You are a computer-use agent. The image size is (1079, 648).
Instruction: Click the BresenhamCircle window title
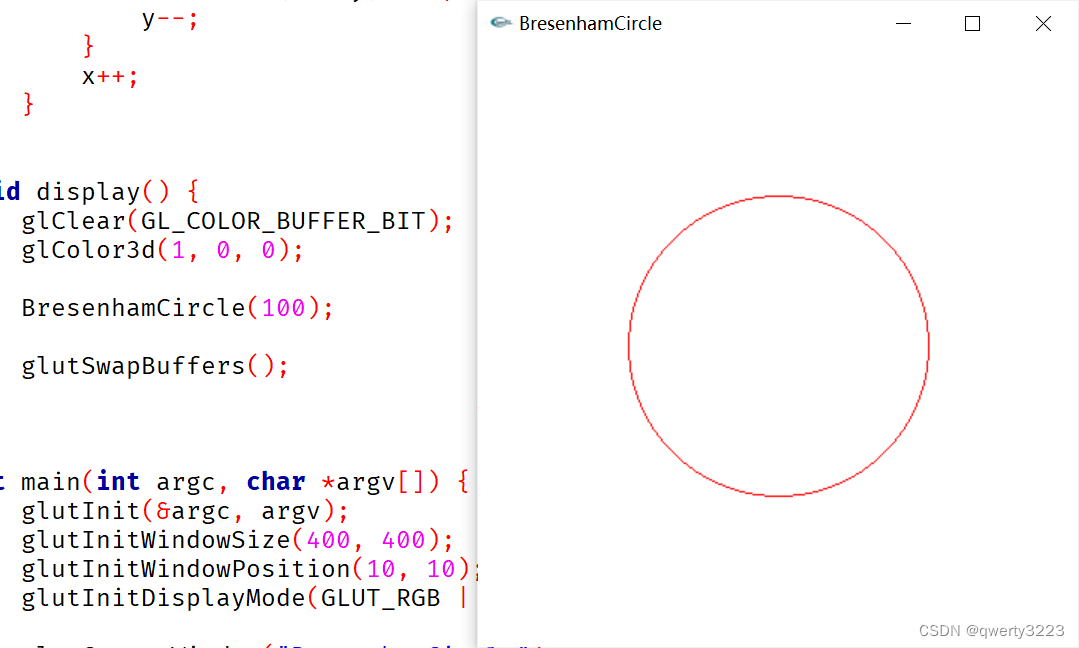[588, 23]
